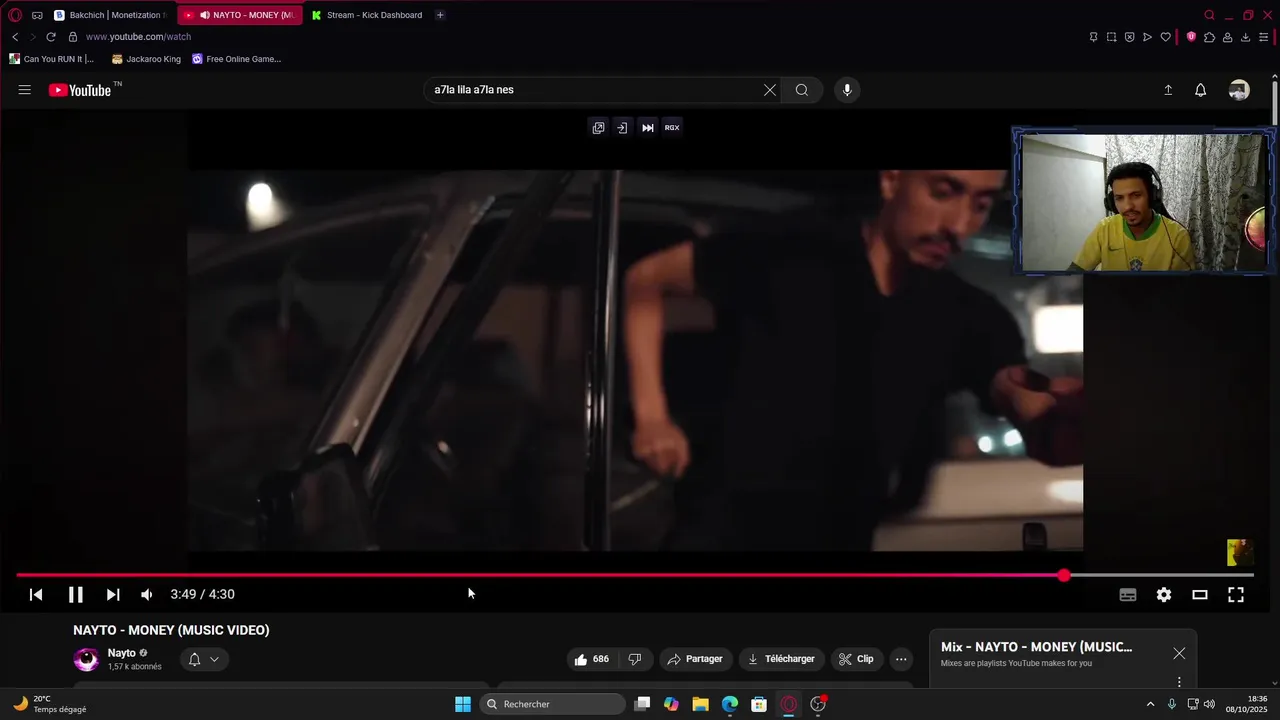
Task: Toggle subtitles on the player
Action: click(1128, 594)
